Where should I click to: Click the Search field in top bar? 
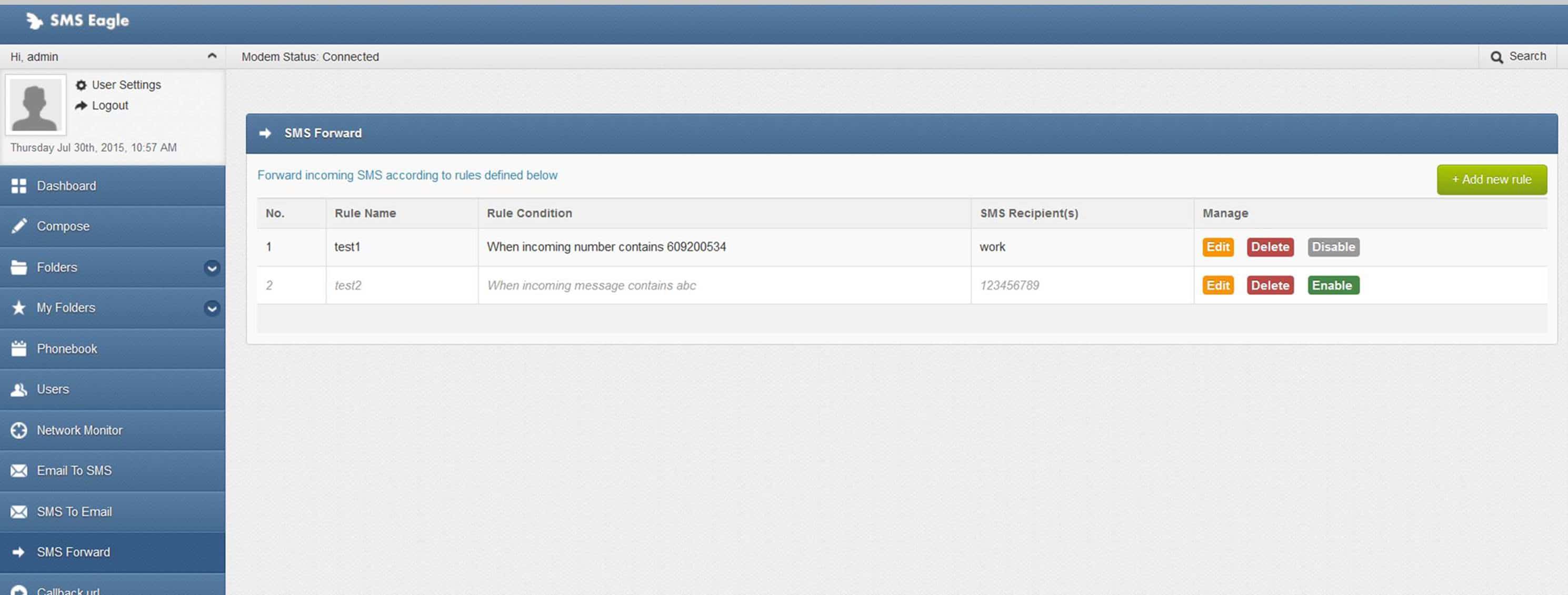(x=1518, y=57)
